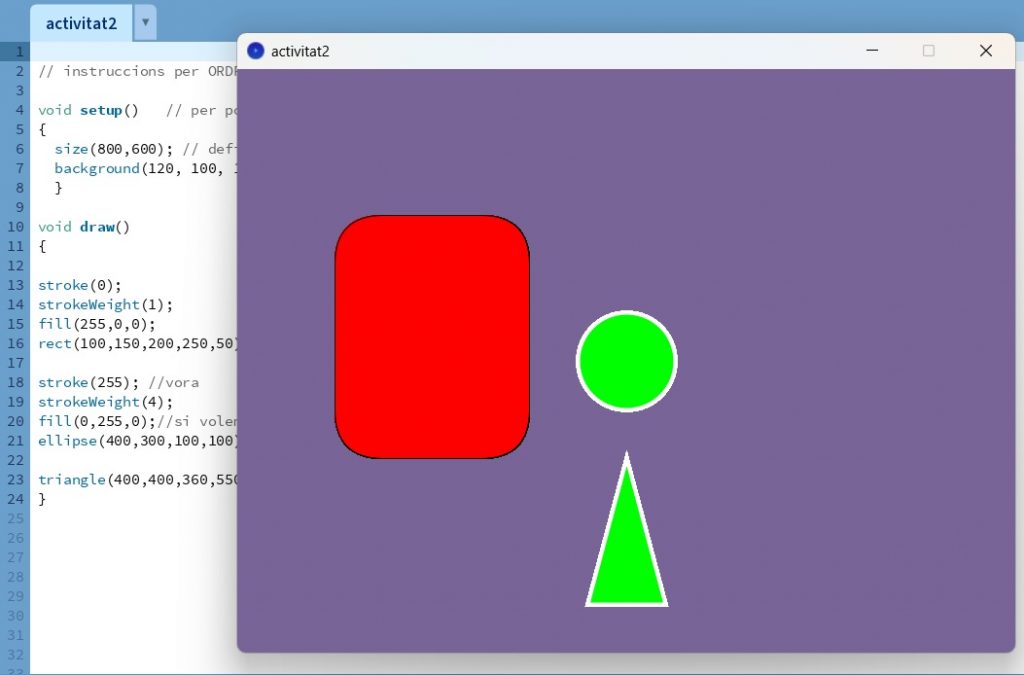Minimize the activitat2 sketch window
This screenshot has width=1024, height=675.
872,51
